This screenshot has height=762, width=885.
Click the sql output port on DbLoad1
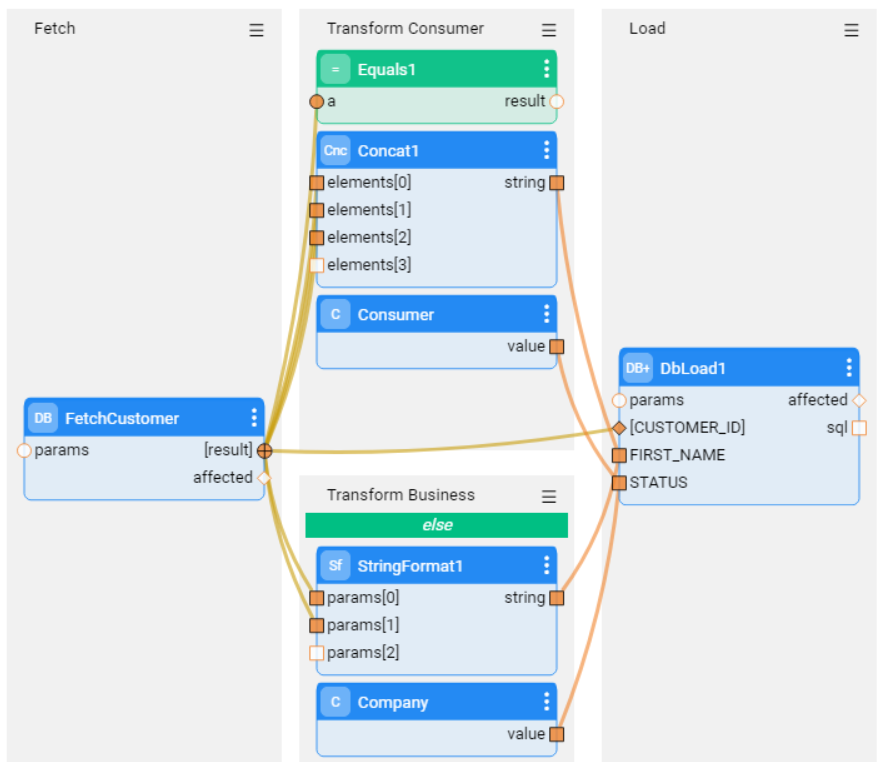(858, 428)
